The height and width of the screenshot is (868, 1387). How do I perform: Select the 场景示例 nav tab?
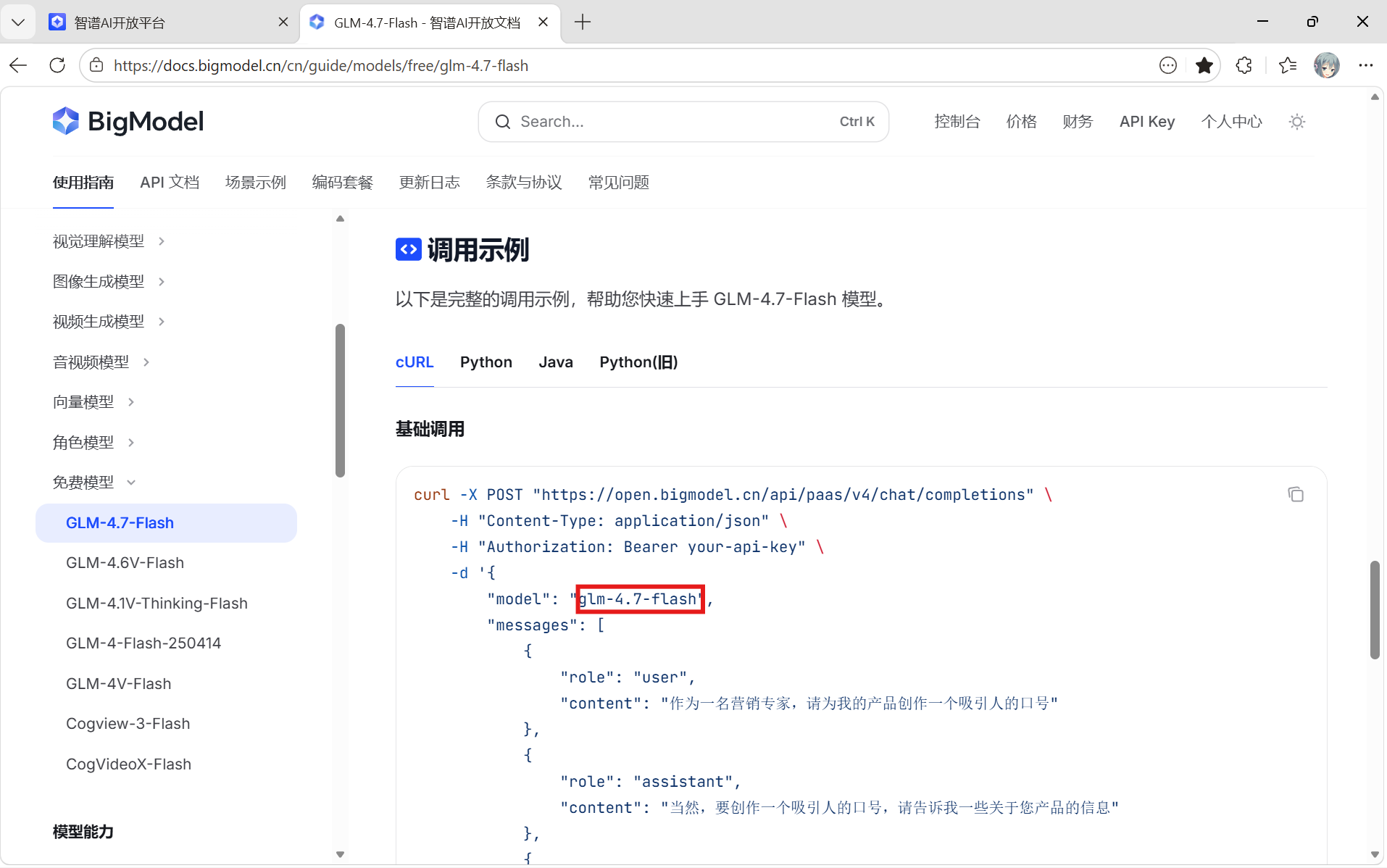click(256, 183)
